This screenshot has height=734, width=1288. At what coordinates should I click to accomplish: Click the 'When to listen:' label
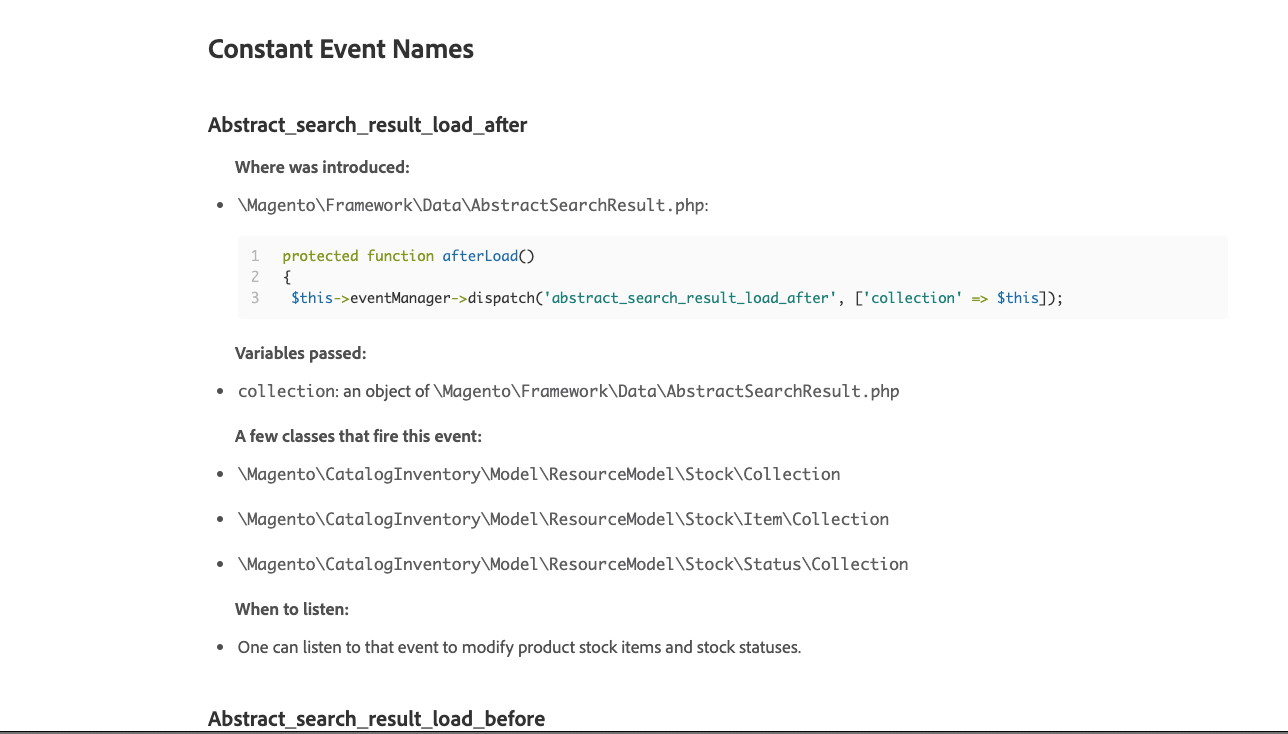(x=292, y=609)
